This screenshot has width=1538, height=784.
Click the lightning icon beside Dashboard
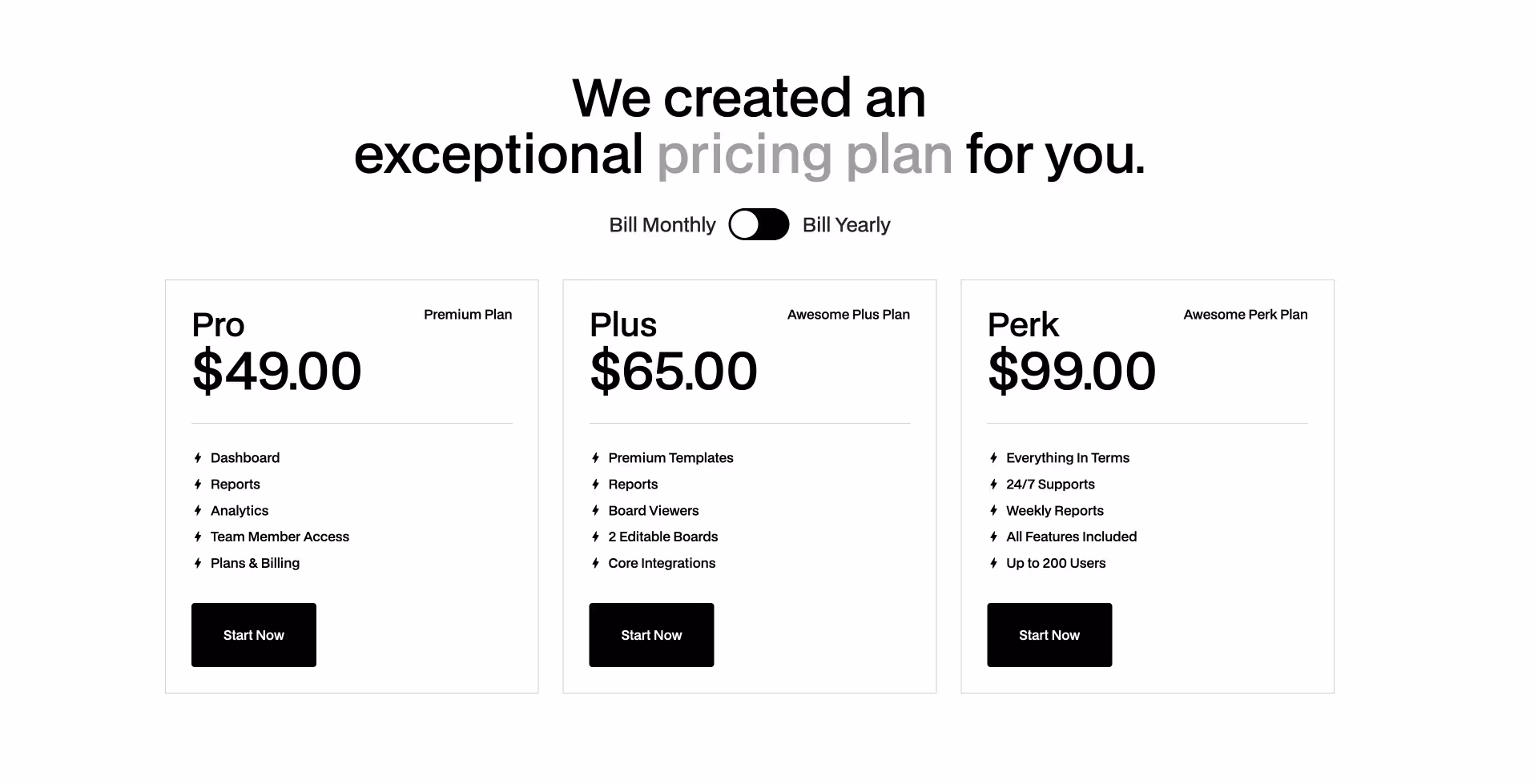point(197,457)
